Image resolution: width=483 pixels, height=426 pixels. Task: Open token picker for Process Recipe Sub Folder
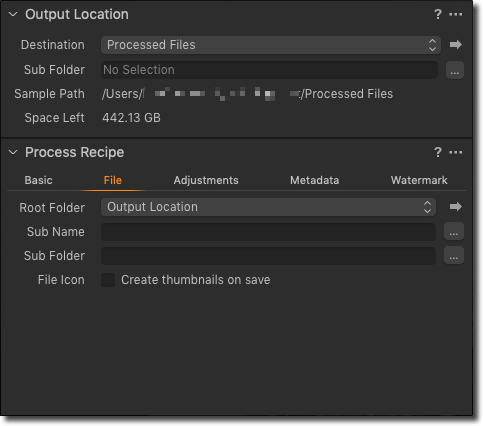(454, 255)
